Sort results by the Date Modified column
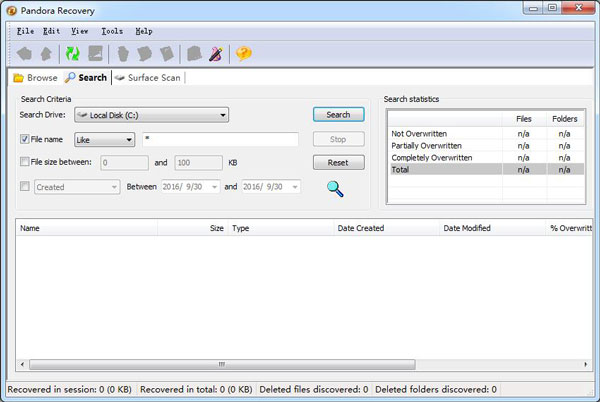Screen dimensions: 600x402 coord(492,228)
